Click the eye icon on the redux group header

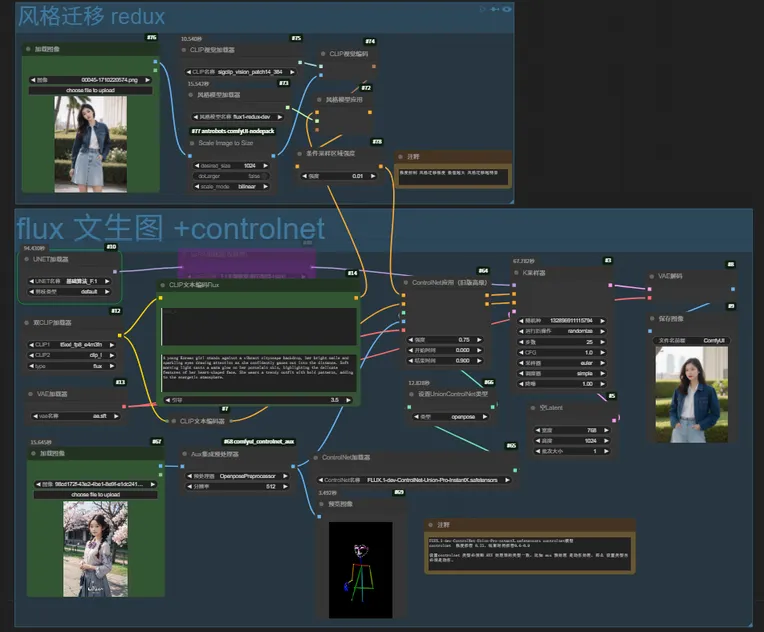[x=507, y=9]
